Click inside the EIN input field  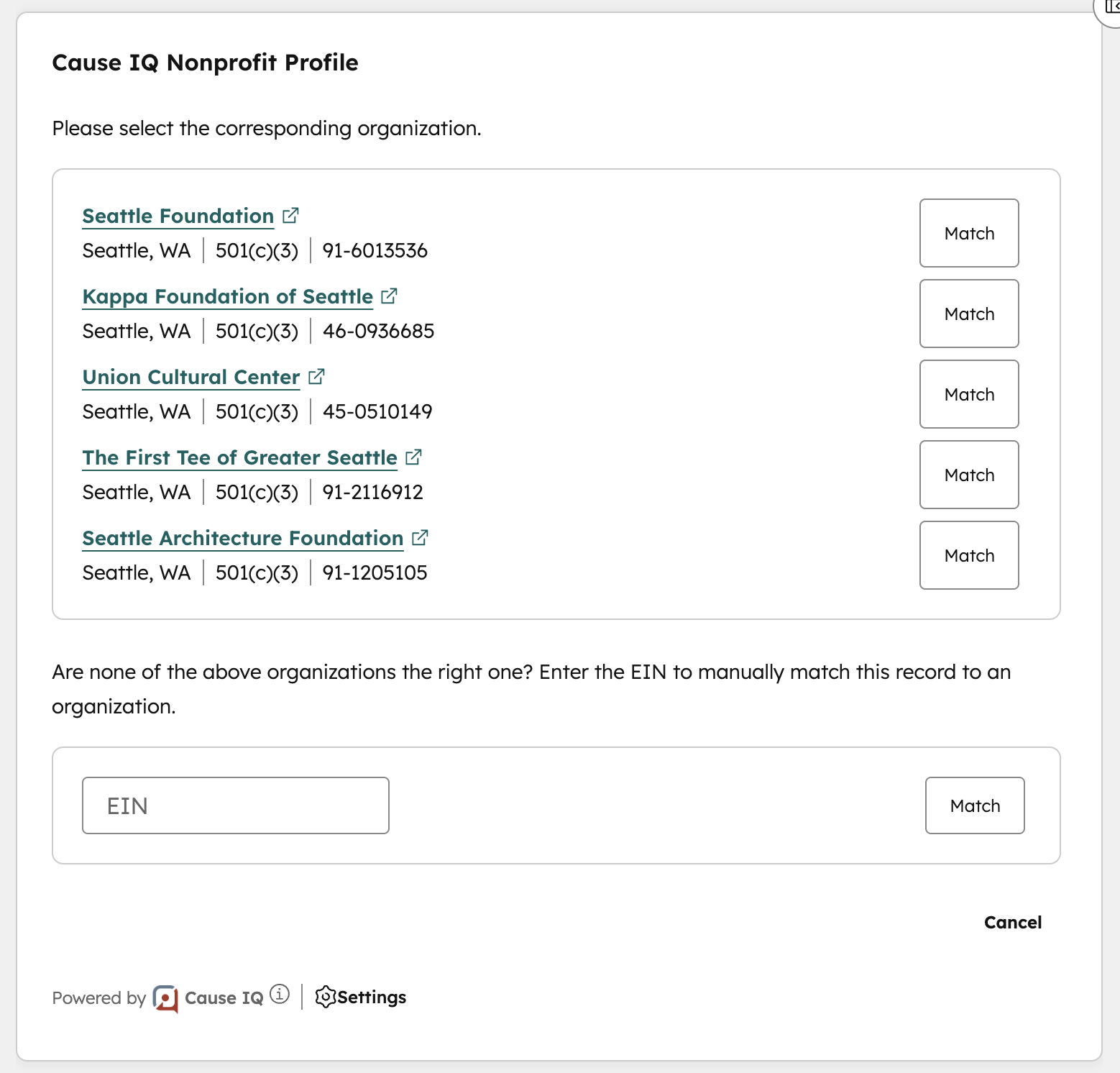point(235,805)
